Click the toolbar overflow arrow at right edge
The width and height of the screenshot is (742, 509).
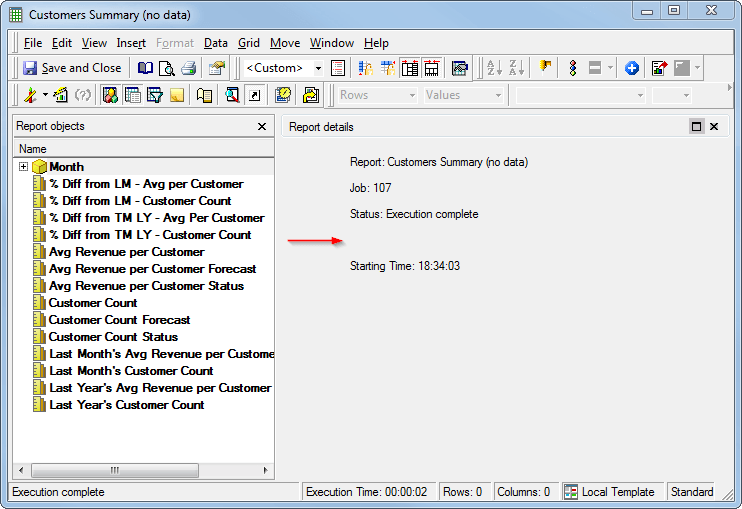pos(729,88)
